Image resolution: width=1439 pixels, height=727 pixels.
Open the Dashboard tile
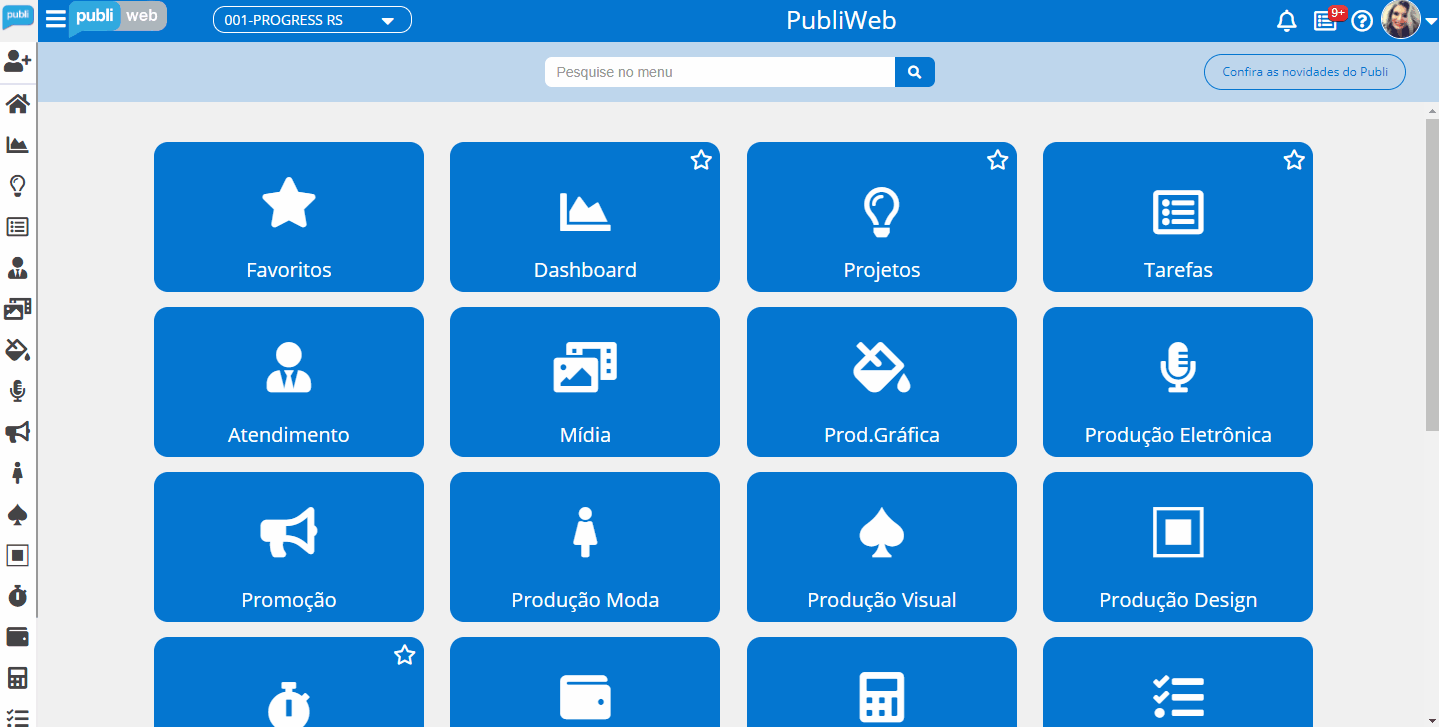[585, 217]
